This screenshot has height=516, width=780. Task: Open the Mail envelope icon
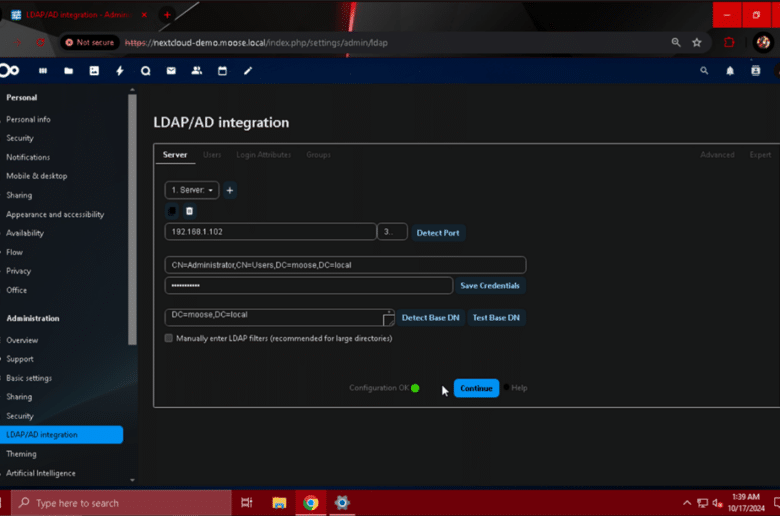171,71
